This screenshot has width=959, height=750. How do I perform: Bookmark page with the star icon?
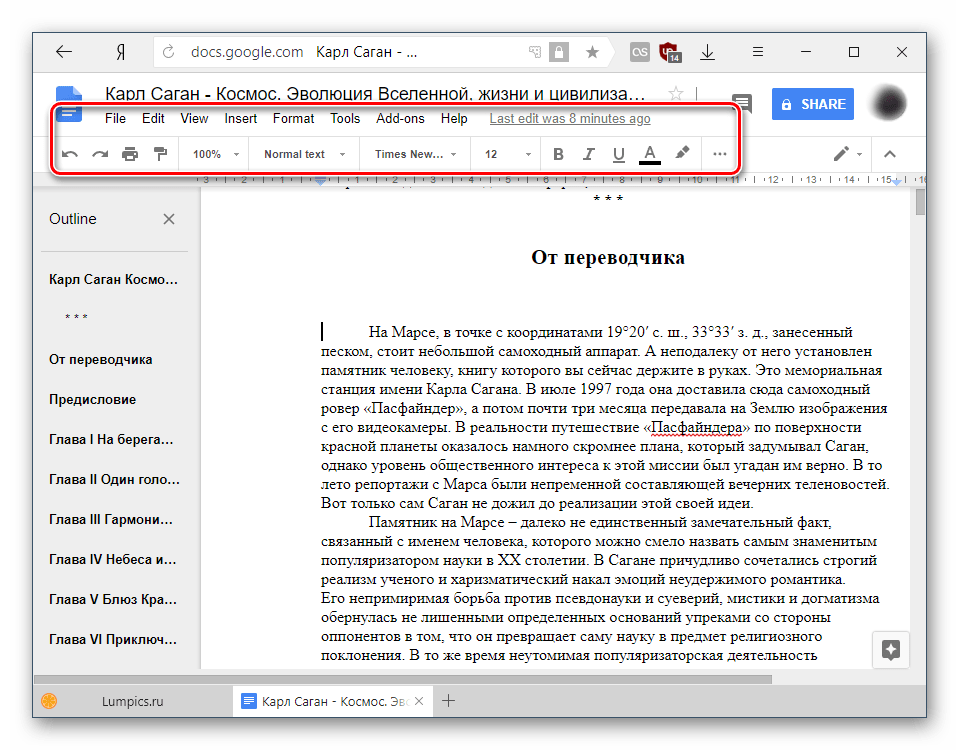tap(592, 53)
